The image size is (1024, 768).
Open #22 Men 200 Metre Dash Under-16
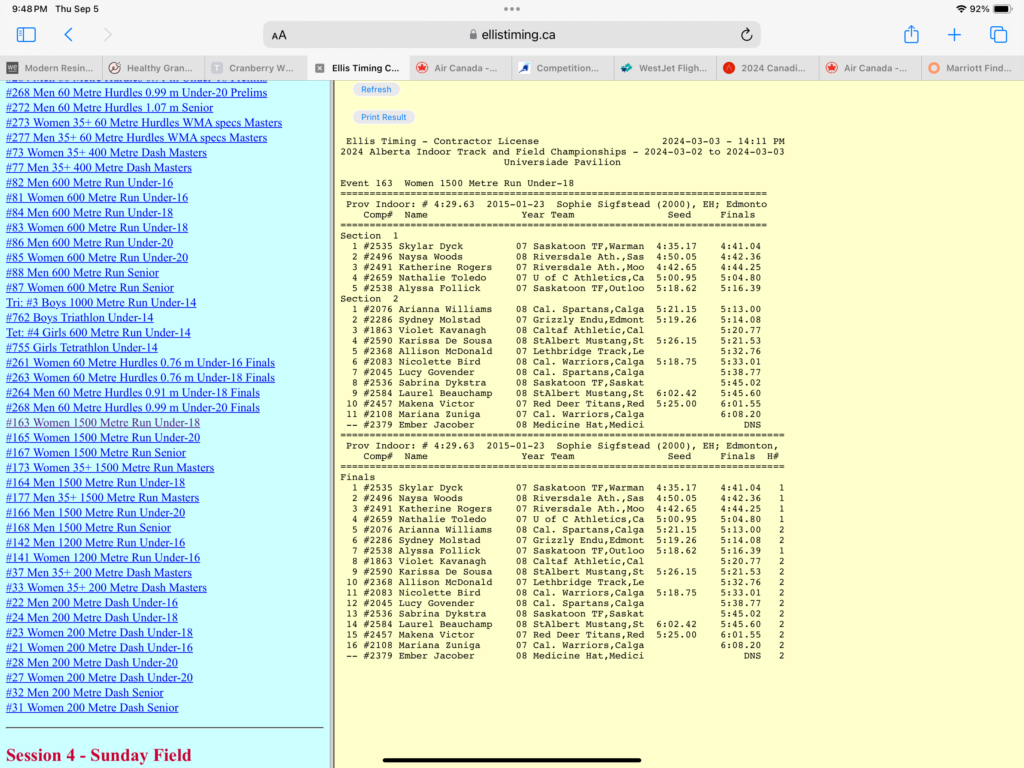[91, 603]
